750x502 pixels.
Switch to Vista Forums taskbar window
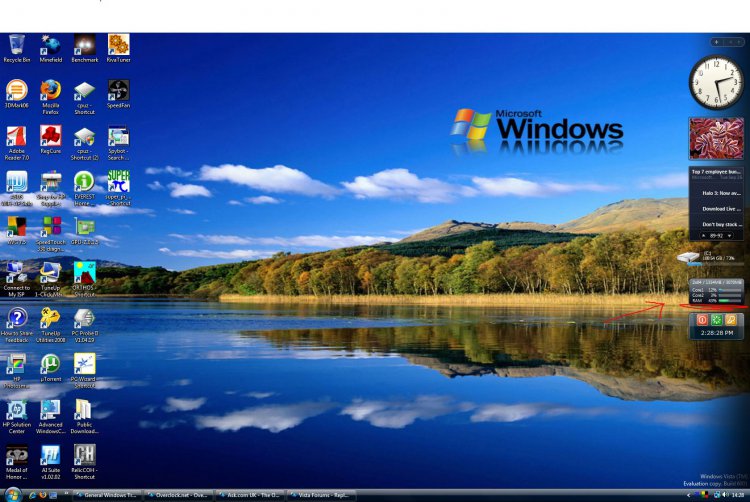pyautogui.click(x=321, y=495)
